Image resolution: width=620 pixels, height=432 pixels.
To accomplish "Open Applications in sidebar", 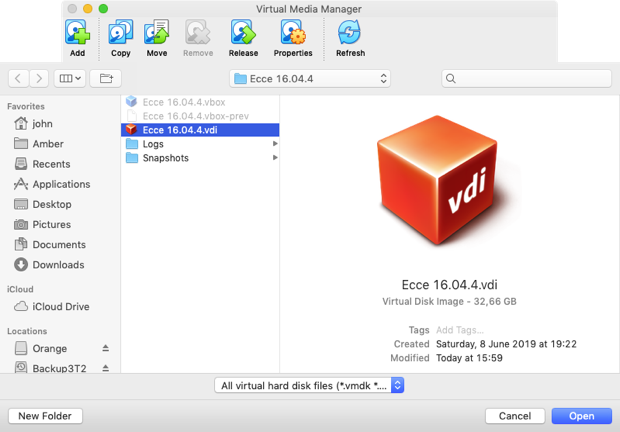I will pos(52,184).
